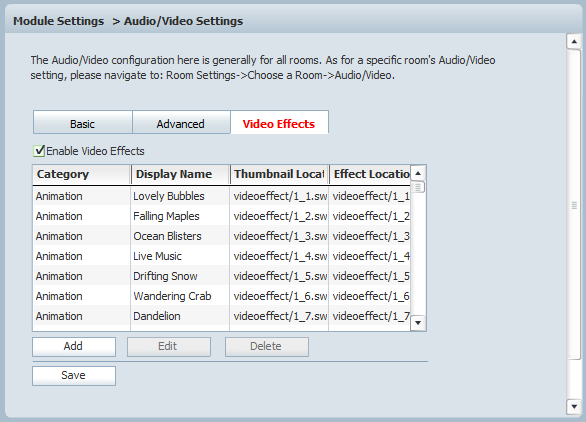Click table scrollbar up arrow
The width and height of the screenshot is (586, 422).
point(418,173)
